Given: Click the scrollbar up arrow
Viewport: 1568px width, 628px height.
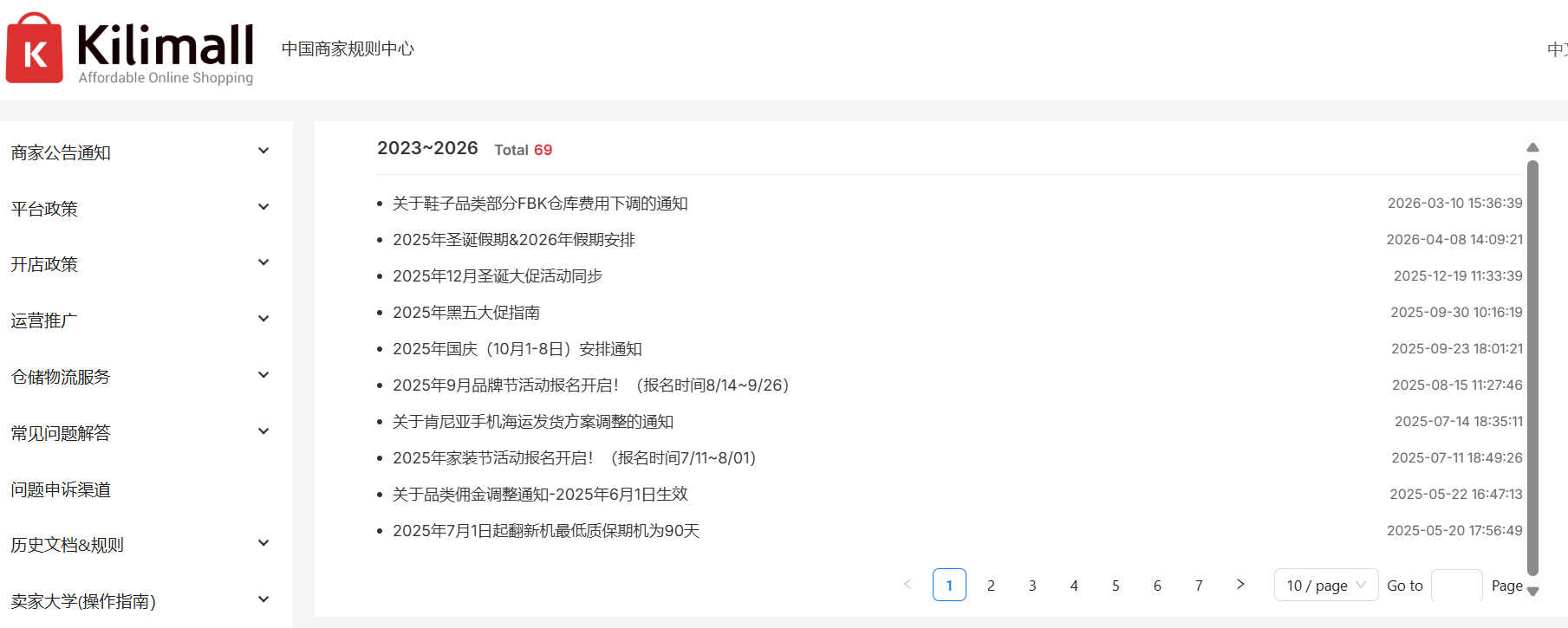Looking at the screenshot, I should pyautogui.click(x=1532, y=147).
